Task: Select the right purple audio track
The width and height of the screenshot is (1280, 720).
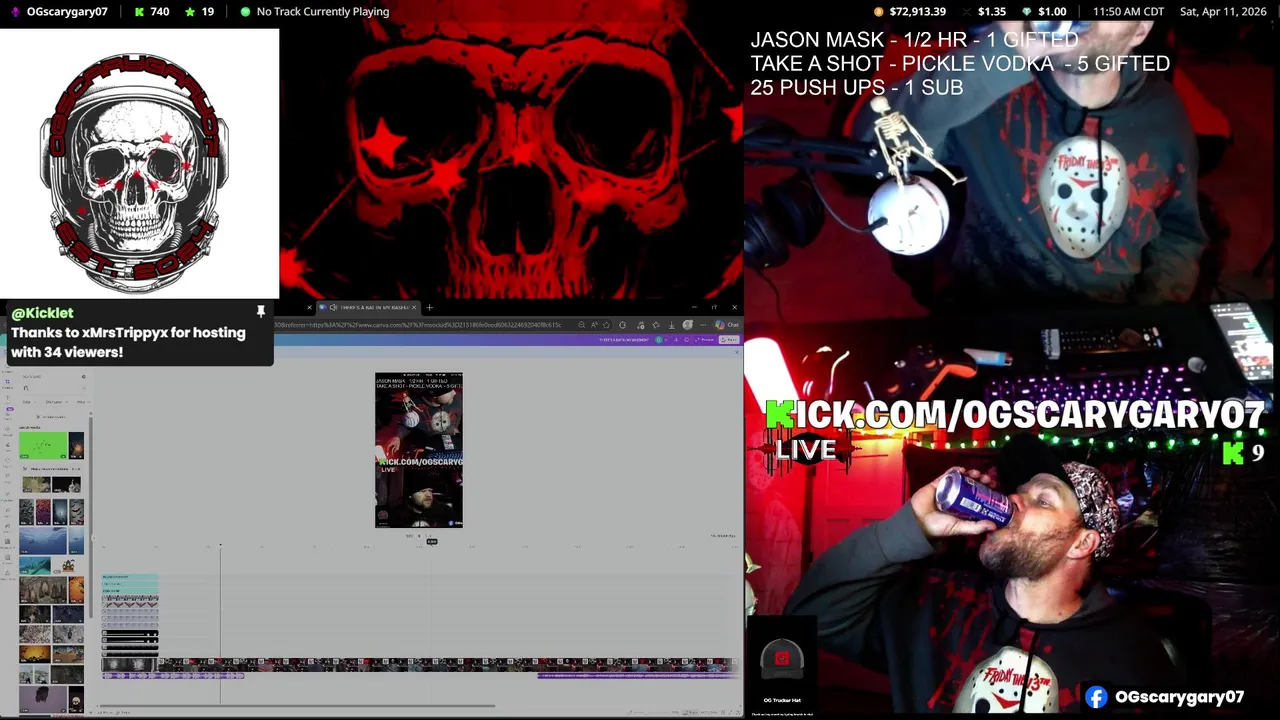Action: tap(639, 676)
